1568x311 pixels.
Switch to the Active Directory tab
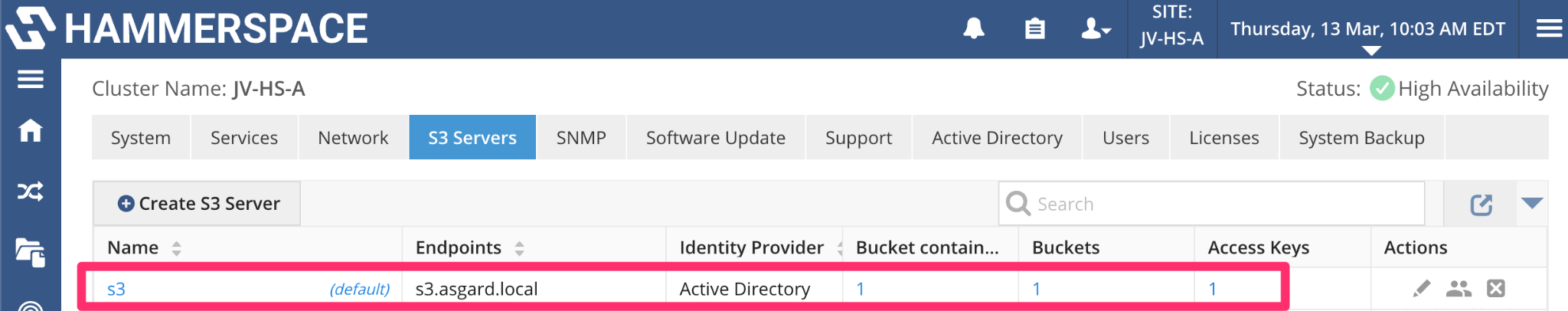click(997, 138)
